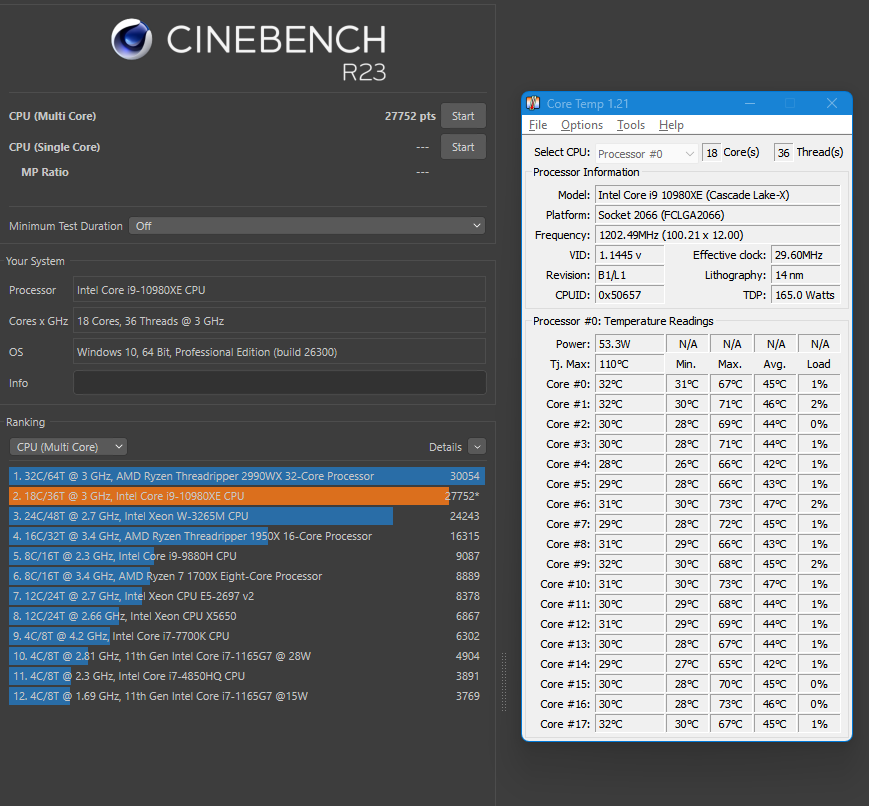Open the Select CPU Processor #0 dropdown

646,154
